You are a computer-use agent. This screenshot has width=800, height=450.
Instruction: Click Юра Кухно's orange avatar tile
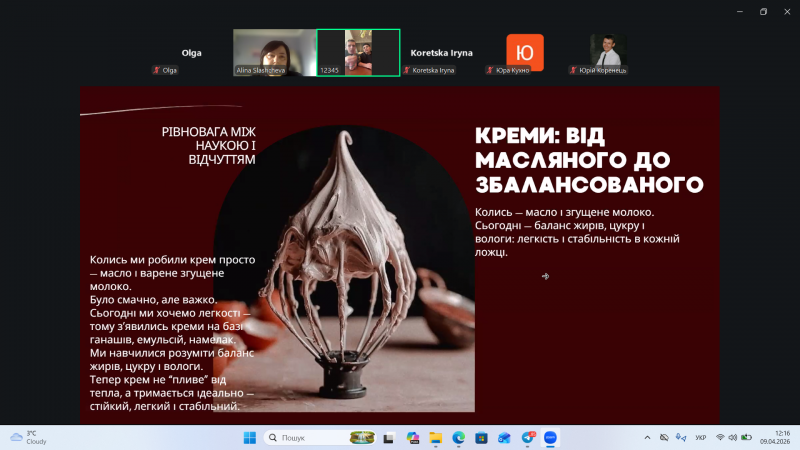(x=525, y=52)
